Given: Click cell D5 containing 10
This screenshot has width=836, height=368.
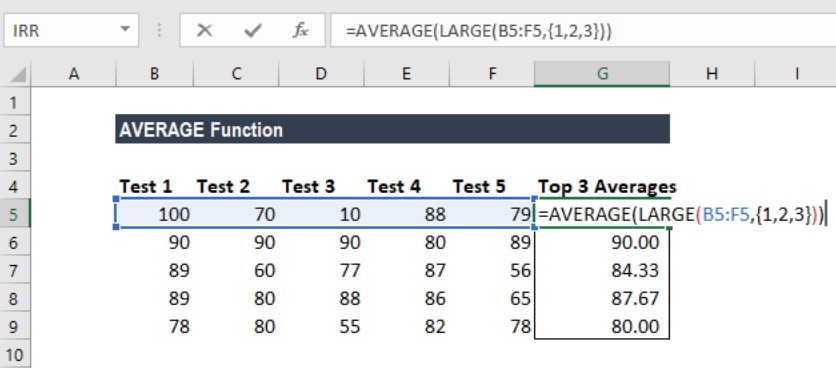Looking at the screenshot, I should pos(321,214).
